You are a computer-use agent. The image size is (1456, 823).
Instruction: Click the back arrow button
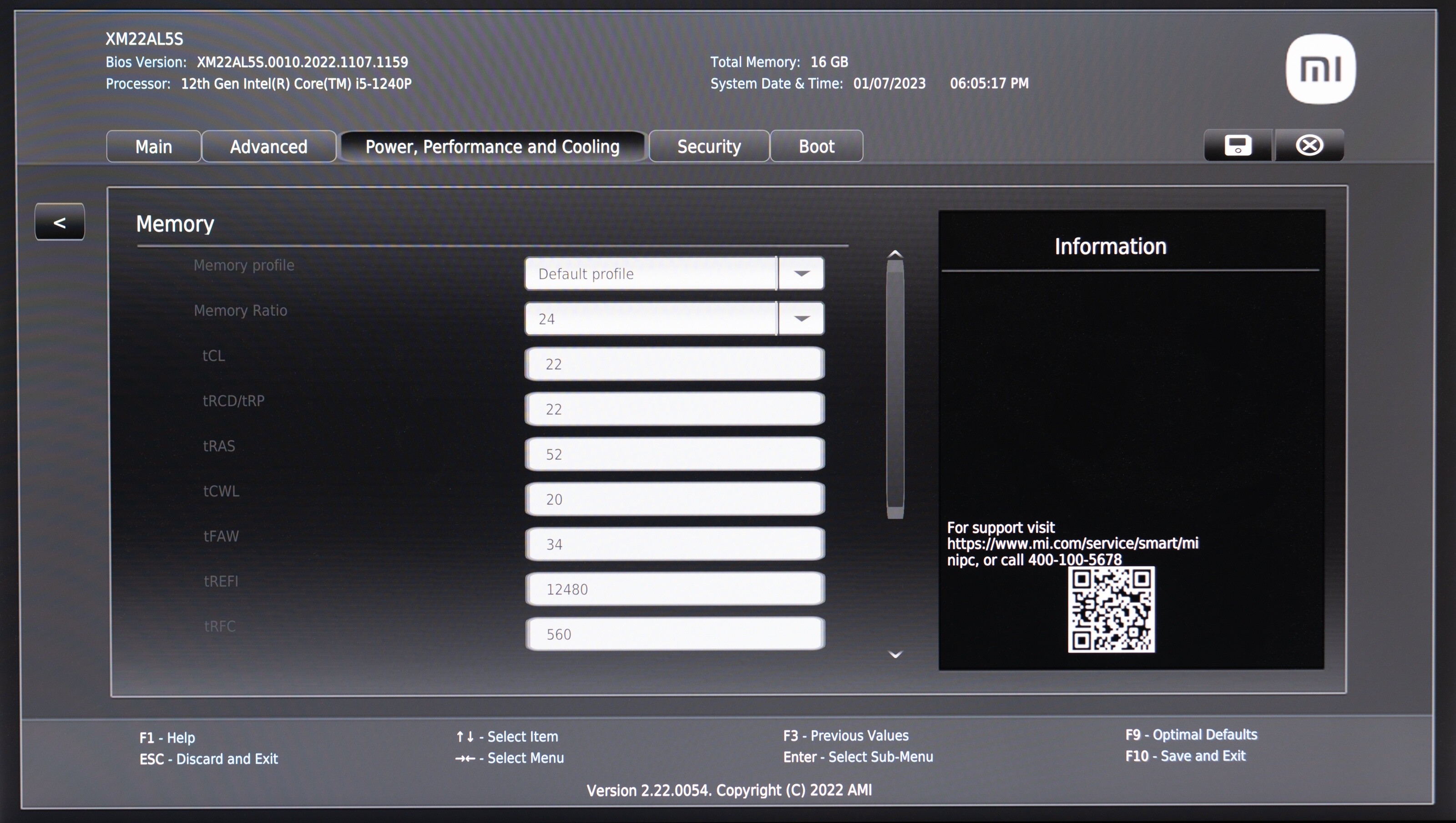(60, 222)
